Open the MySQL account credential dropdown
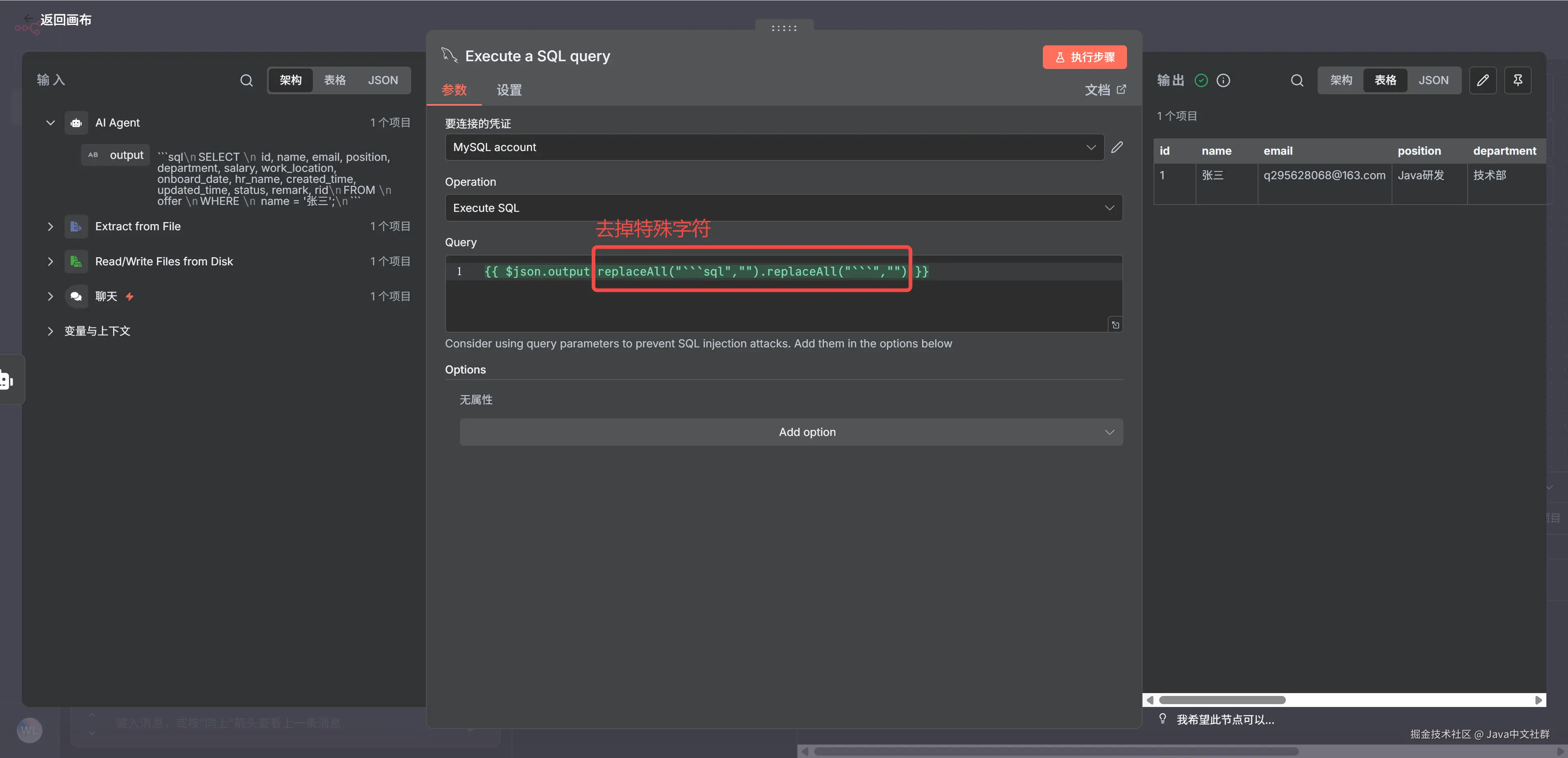The height and width of the screenshot is (758, 1568). tap(774, 147)
